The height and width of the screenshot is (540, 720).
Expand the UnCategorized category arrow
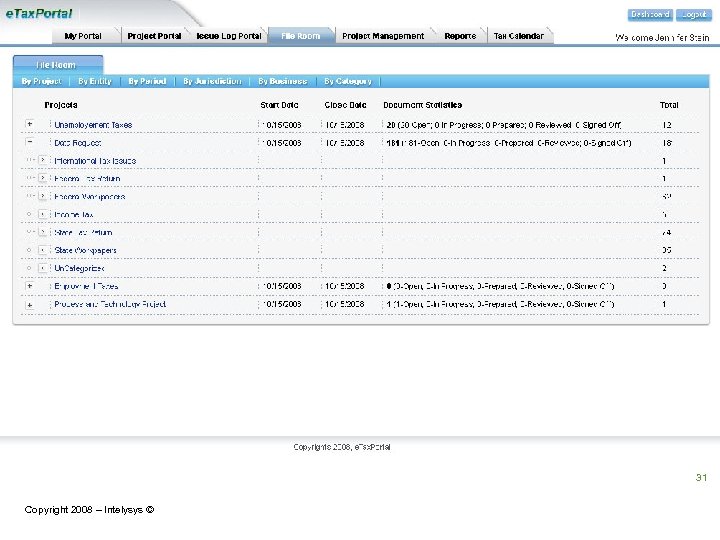tap(43, 268)
